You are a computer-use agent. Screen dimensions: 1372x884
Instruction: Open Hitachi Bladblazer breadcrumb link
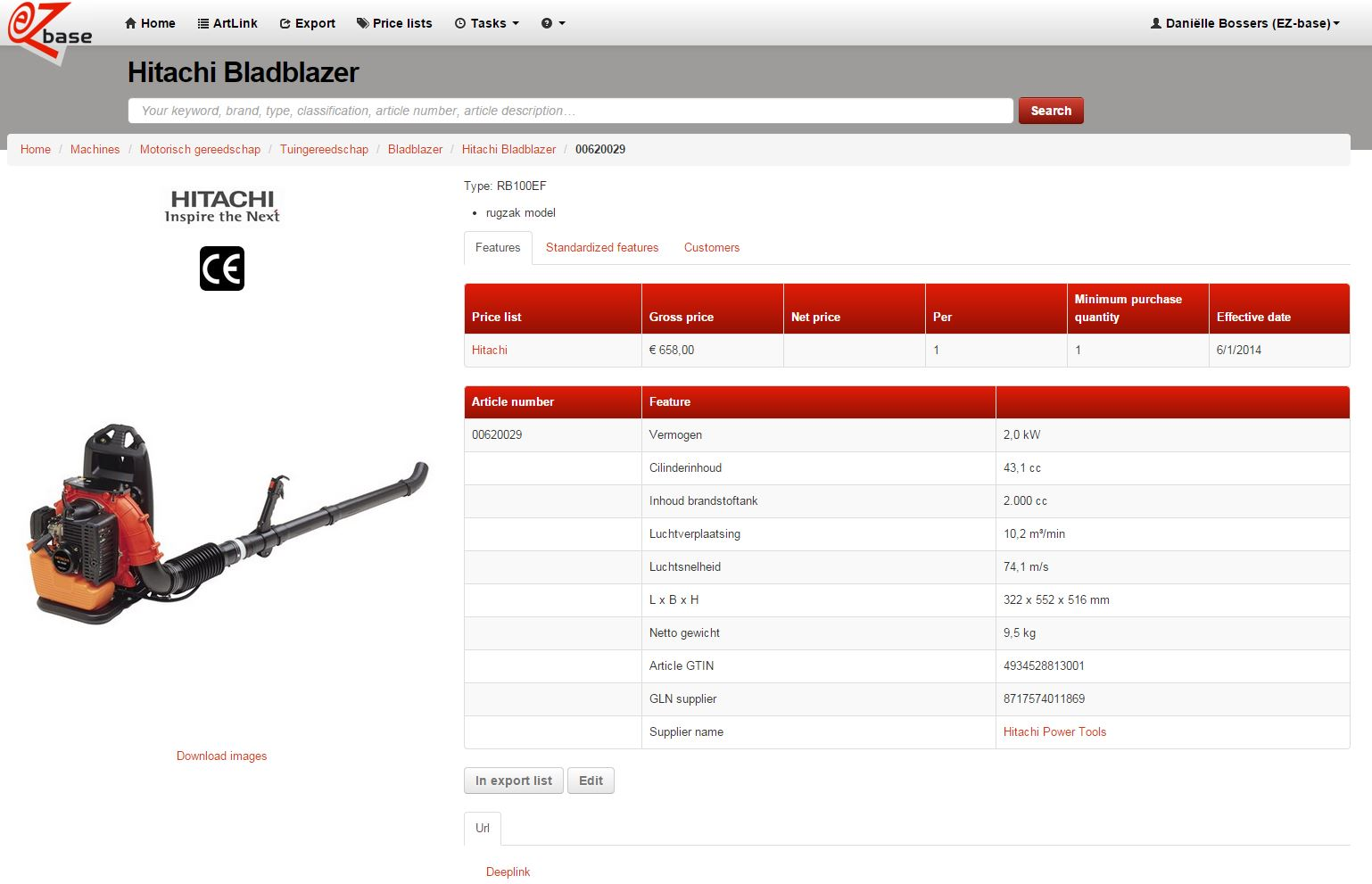click(x=508, y=149)
